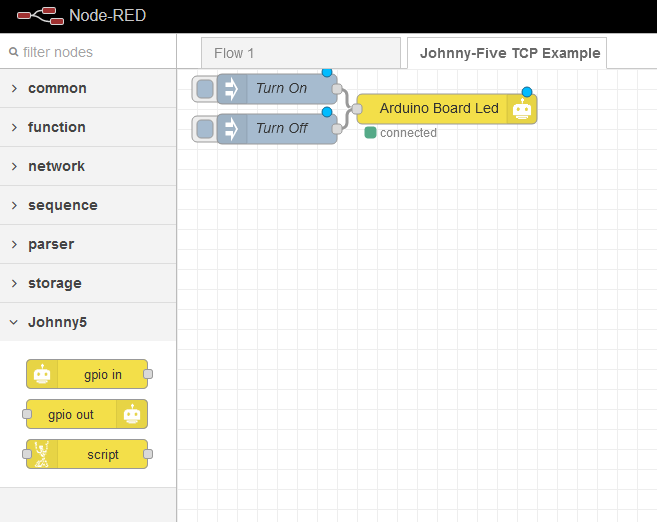Click the output port of gpio in palette node
657x522 pixels.
[x=148, y=374]
